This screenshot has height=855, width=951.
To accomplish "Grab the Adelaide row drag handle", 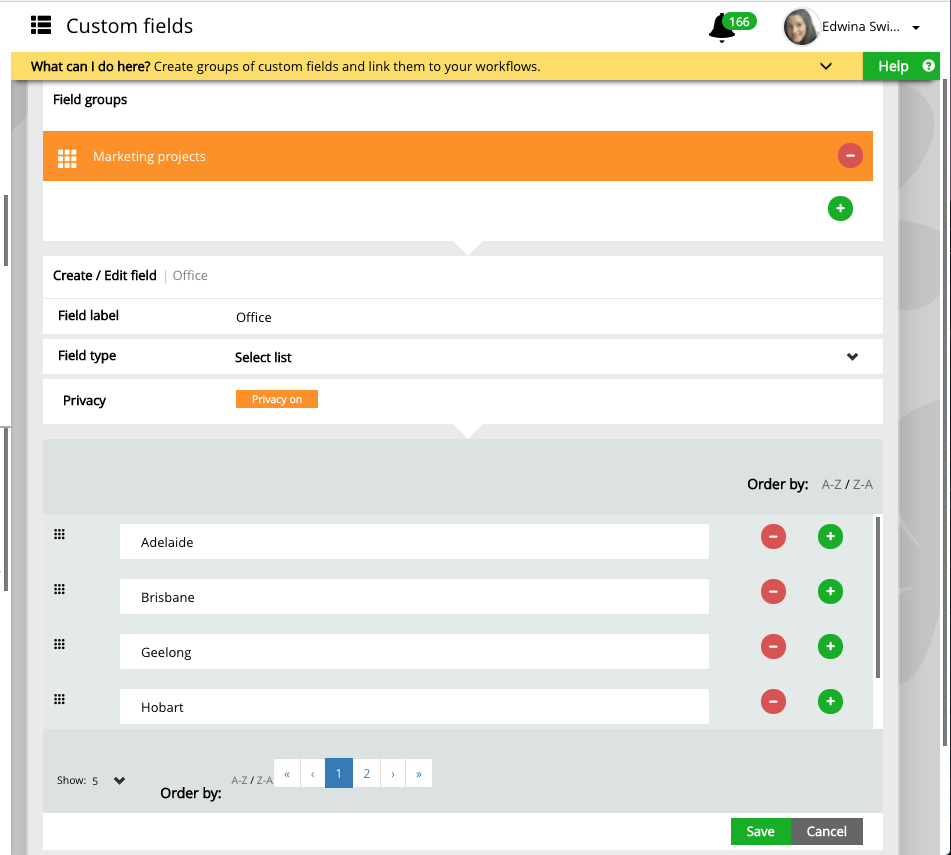I will (59, 534).
